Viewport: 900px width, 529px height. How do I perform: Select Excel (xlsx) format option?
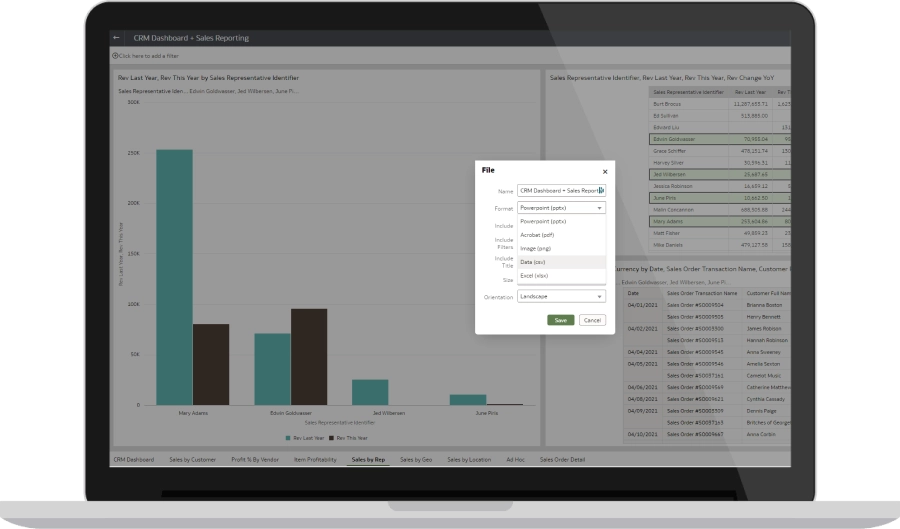[x=534, y=276]
